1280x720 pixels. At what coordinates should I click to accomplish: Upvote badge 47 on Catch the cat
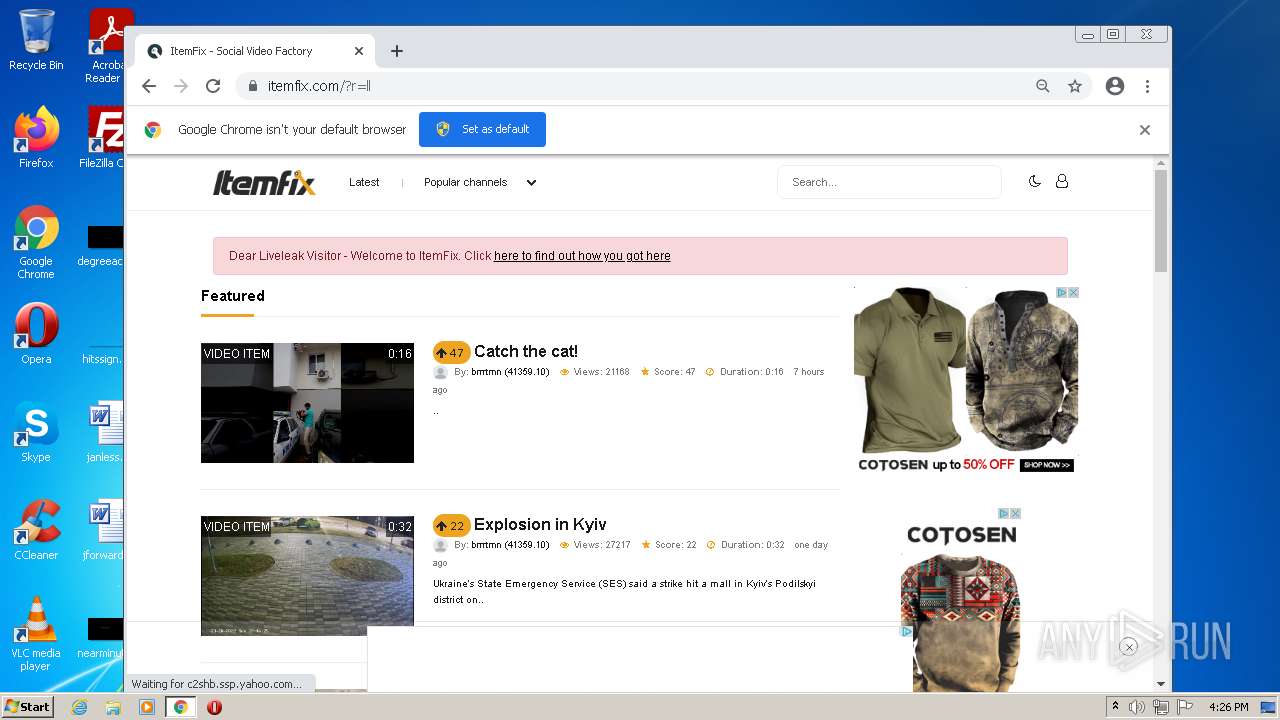(451, 352)
